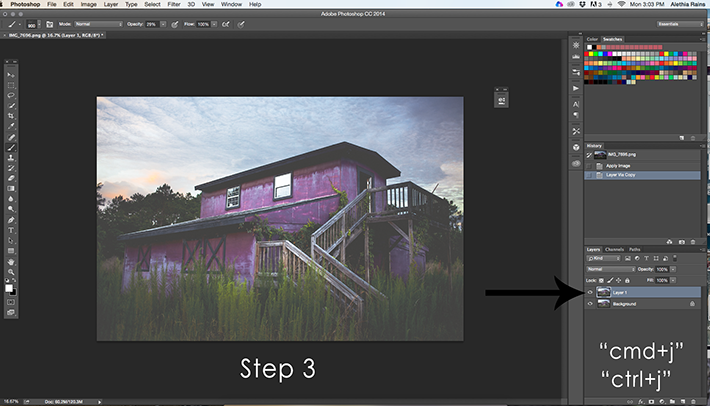Viewport: 710px width, 406px height.
Task: Open the Image menu
Action: (88, 4)
